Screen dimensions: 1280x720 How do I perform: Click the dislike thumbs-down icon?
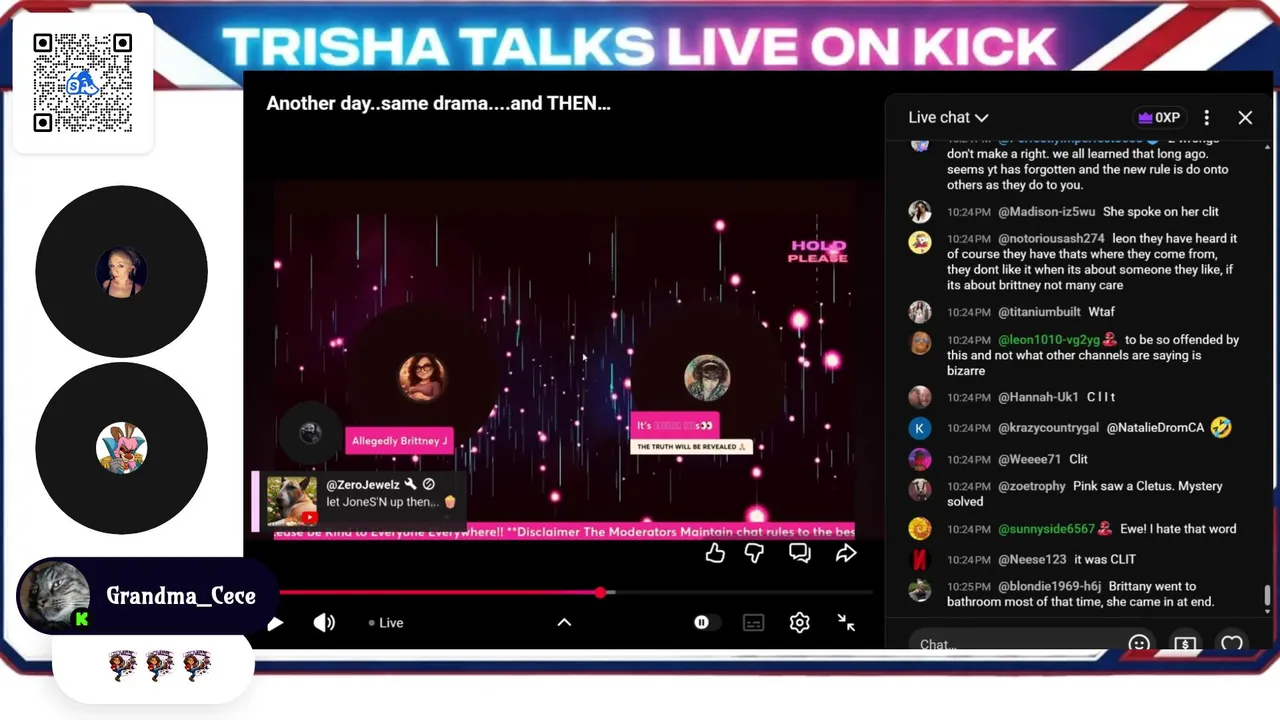pos(755,552)
